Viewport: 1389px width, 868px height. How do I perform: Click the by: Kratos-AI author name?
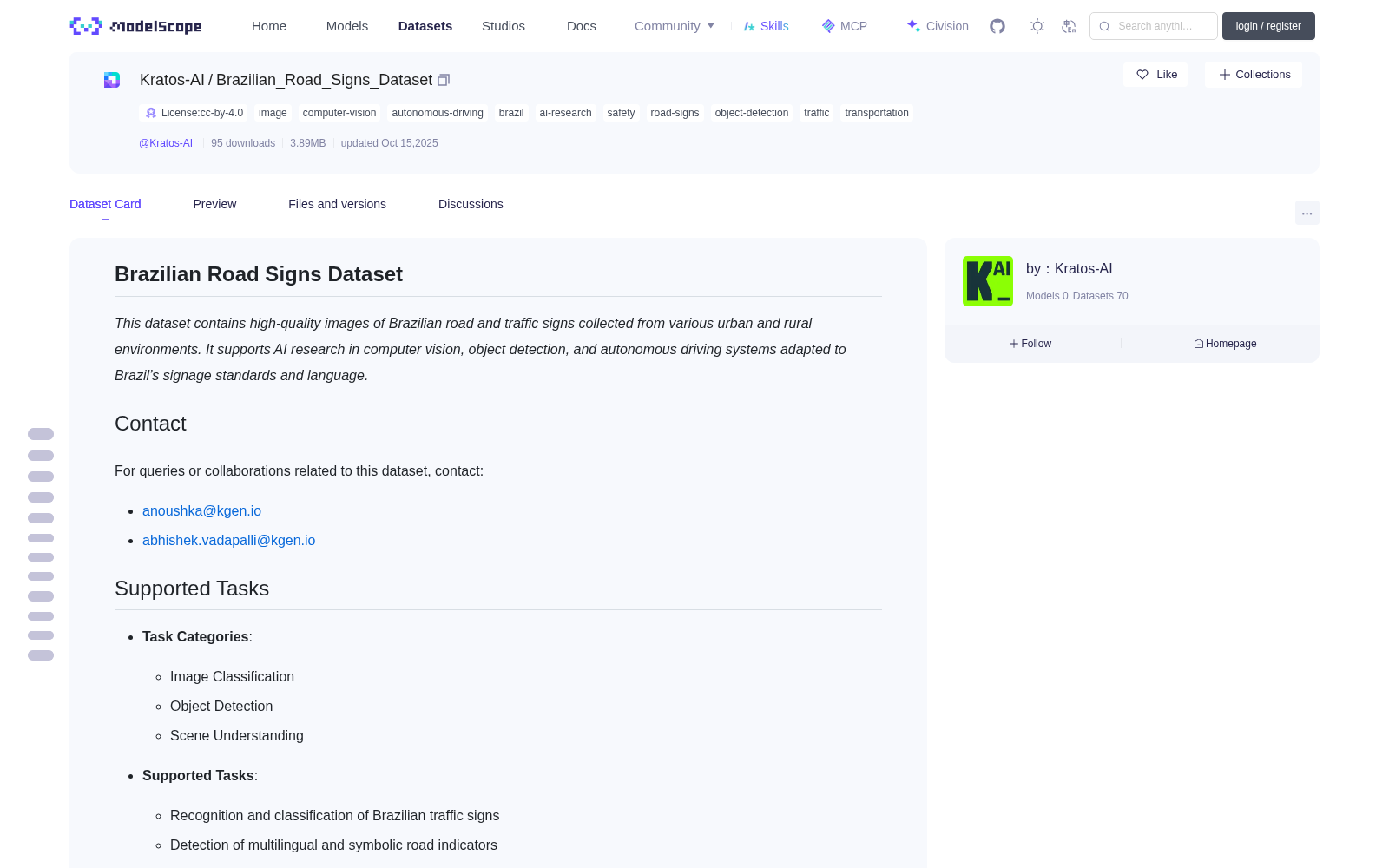point(1069,269)
